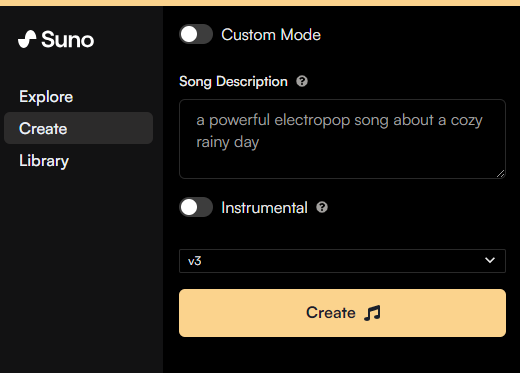The image size is (520, 373).
Task: Select the v3 text in the version selector
Action: click(x=195, y=261)
